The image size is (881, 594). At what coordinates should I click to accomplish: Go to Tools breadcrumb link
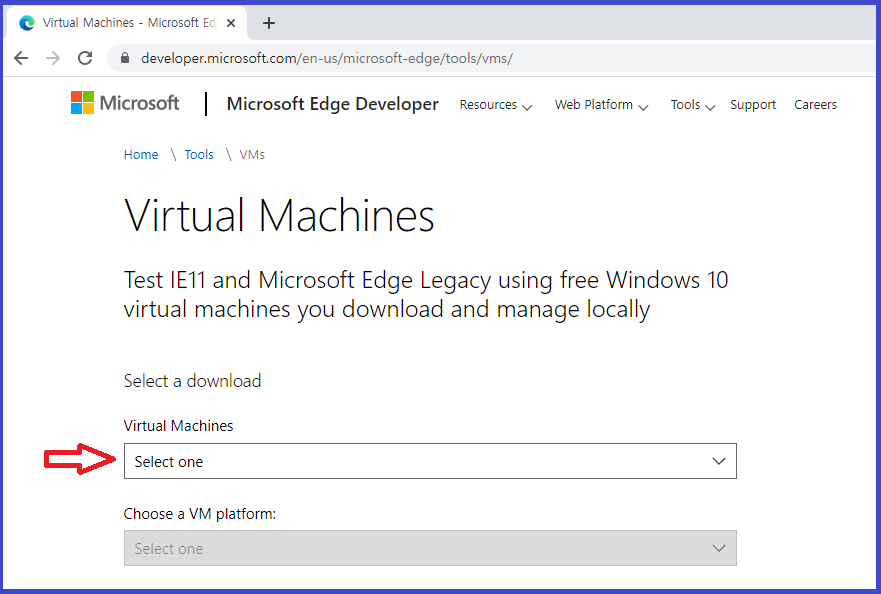click(x=199, y=155)
